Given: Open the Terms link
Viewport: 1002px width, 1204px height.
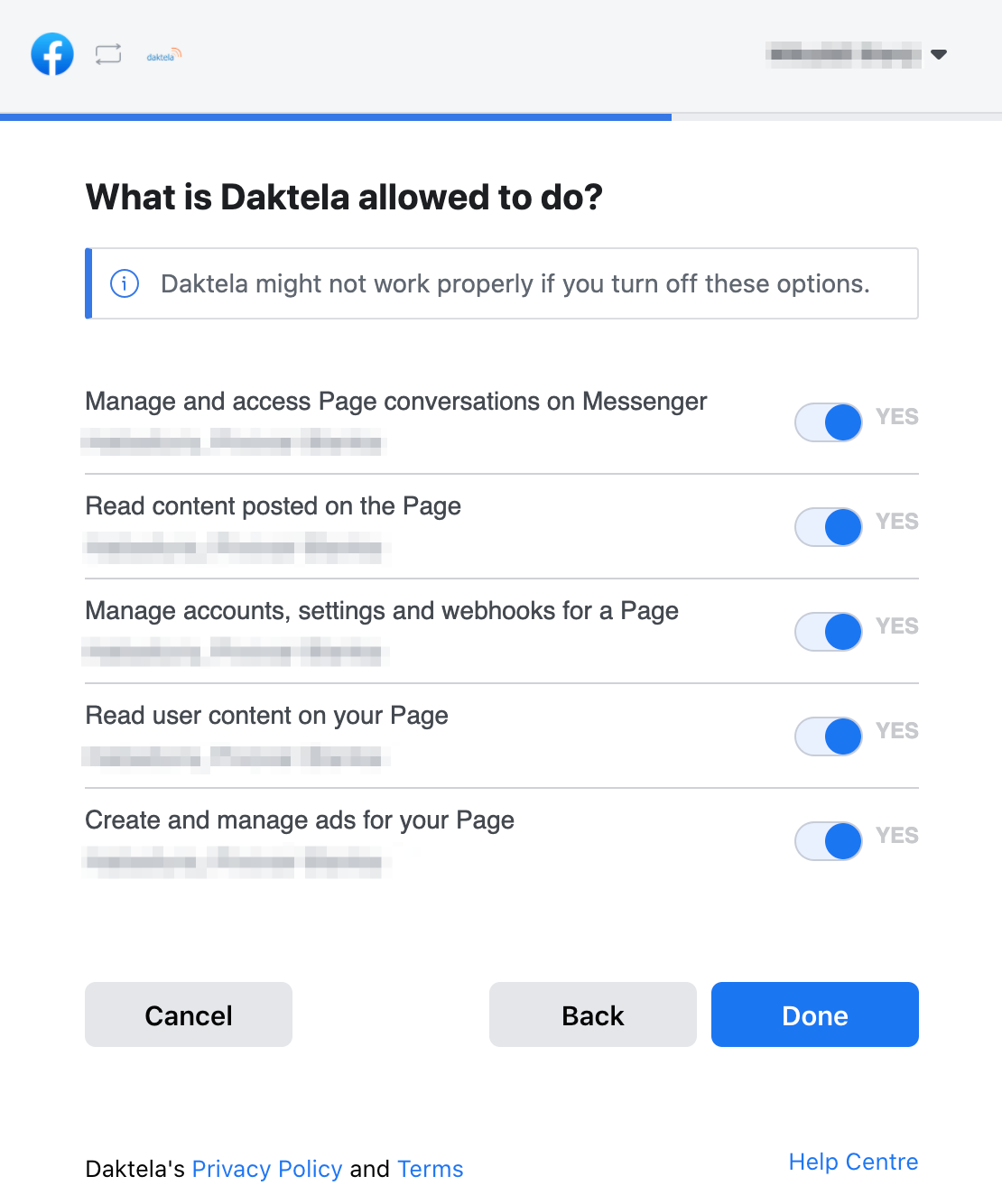Looking at the screenshot, I should [431, 1169].
